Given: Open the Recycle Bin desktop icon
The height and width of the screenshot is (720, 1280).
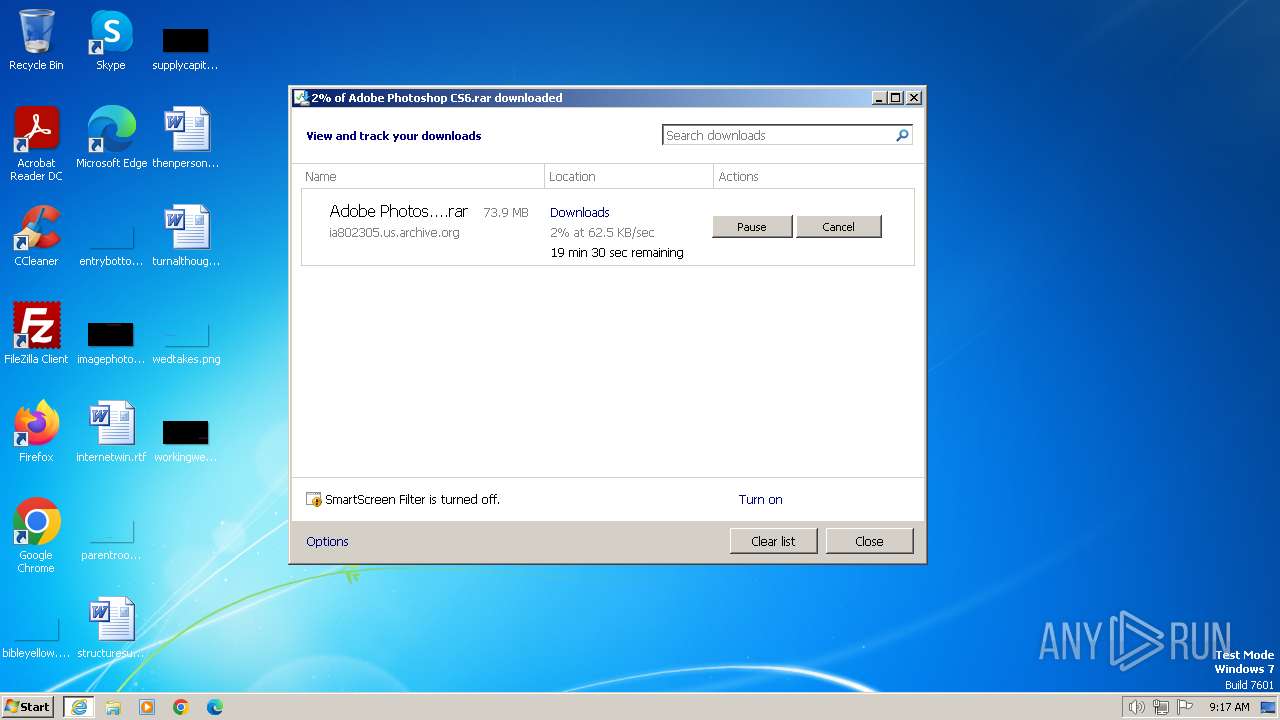Looking at the screenshot, I should coord(36,40).
